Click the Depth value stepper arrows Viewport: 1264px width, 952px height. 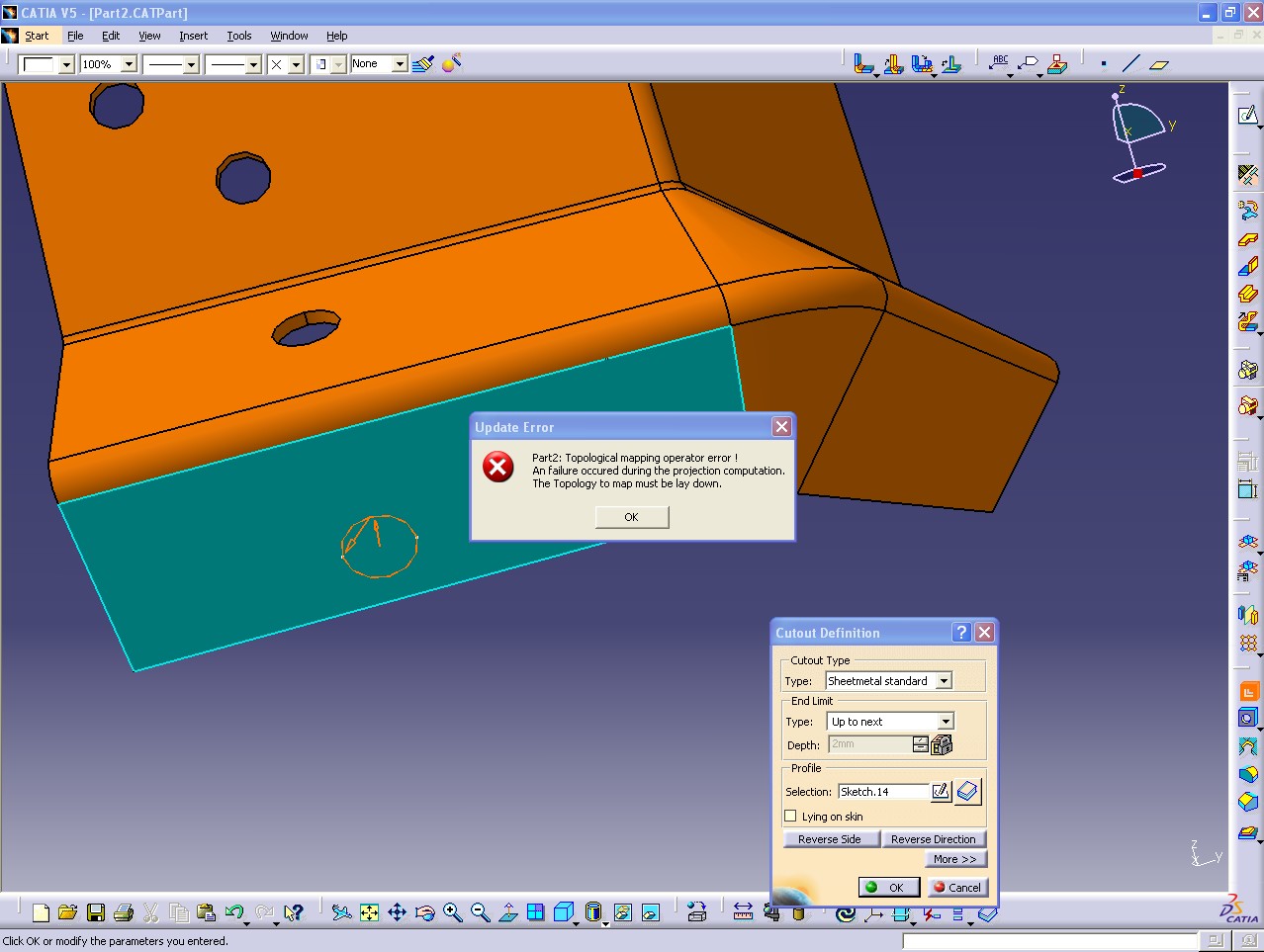(x=920, y=744)
